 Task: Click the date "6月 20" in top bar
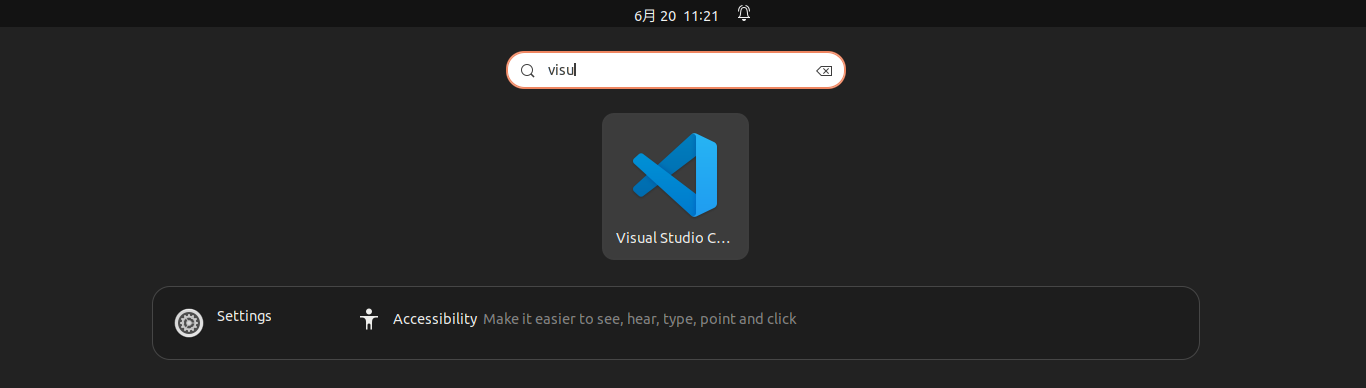tap(655, 16)
